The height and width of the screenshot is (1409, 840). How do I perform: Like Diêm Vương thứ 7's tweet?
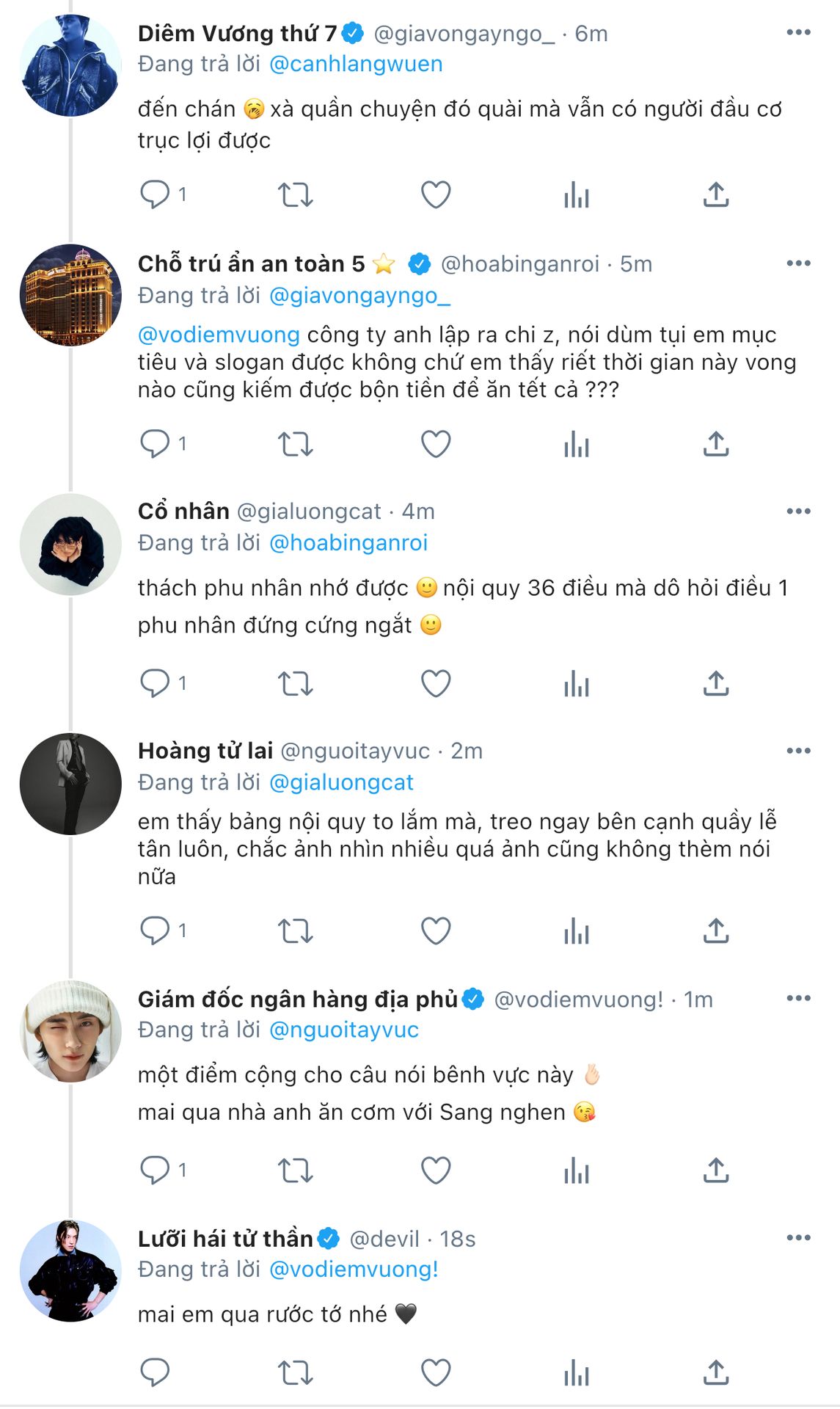click(435, 195)
